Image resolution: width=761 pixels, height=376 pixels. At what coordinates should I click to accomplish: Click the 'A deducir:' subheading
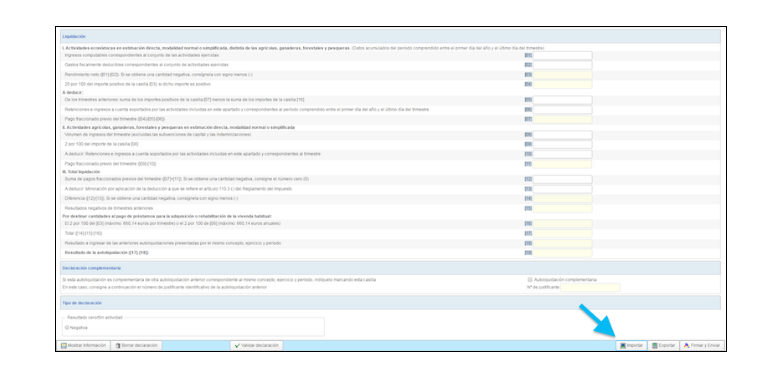(x=73, y=92)
